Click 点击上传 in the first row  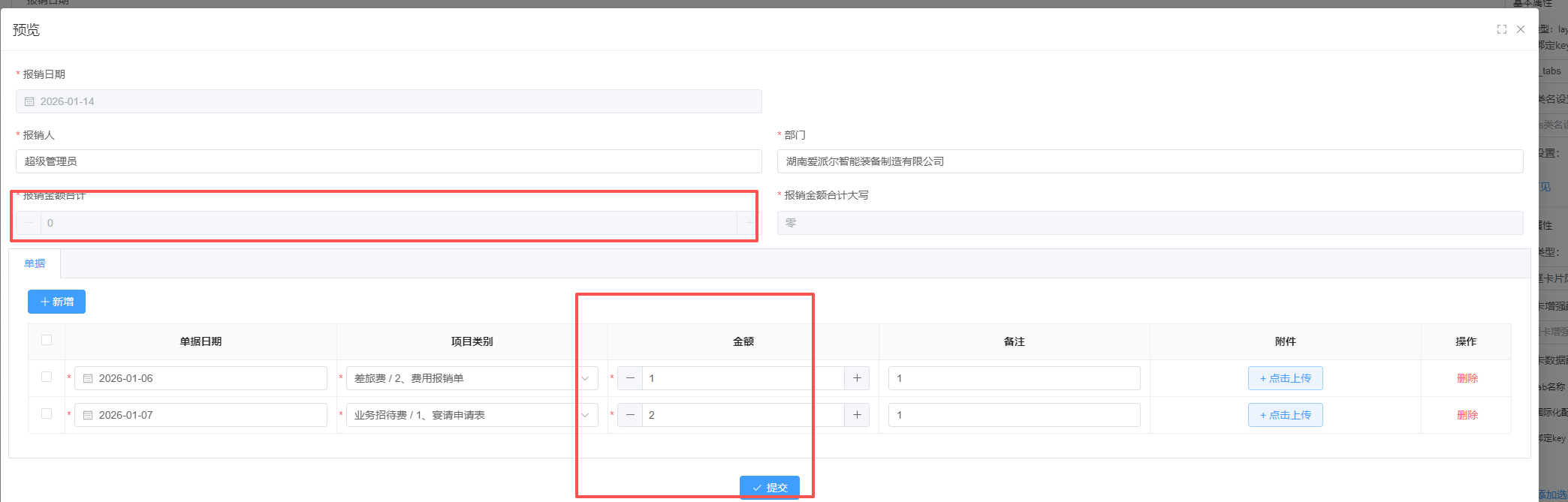coord(1285,378)
